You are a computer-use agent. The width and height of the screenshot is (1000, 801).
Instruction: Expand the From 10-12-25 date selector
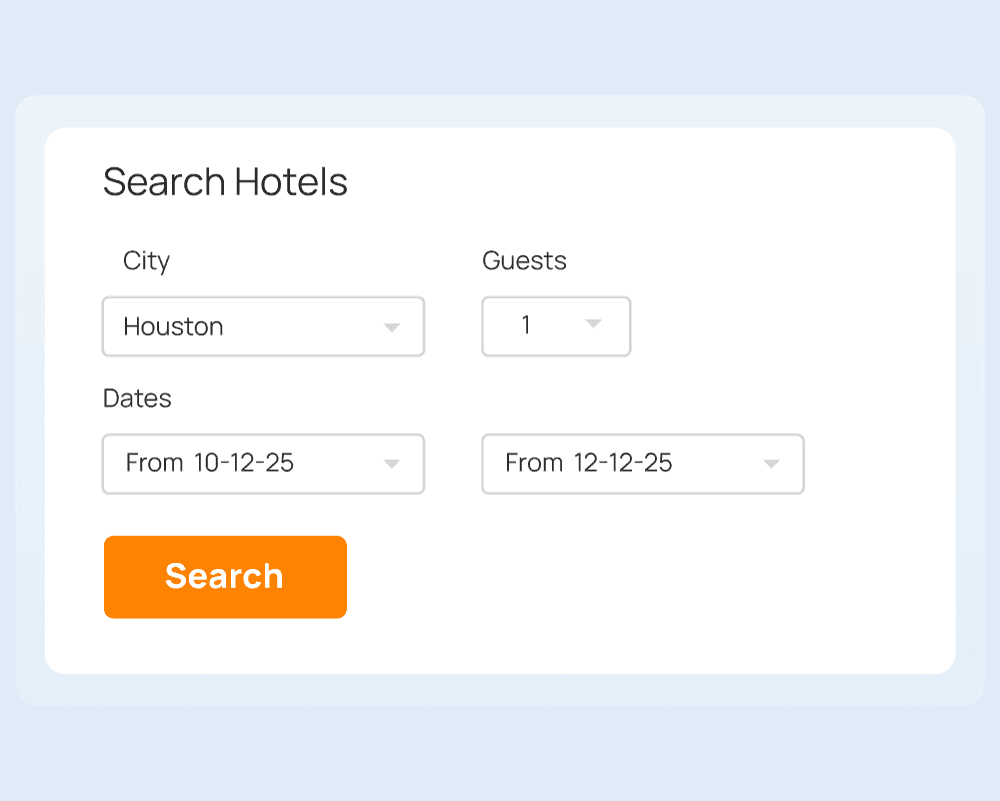[x=263, y=464]
